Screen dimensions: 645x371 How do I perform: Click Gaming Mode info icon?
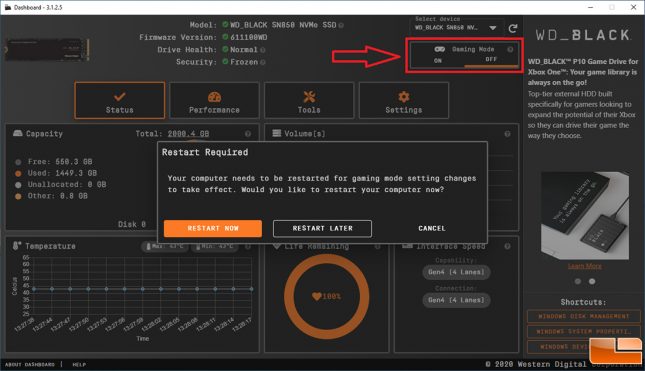click(510, 49)
